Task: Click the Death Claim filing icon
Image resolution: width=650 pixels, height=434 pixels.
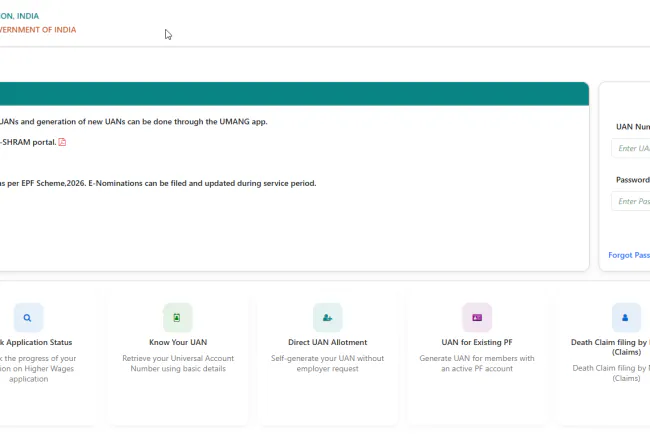Action: tap(626, 318)
